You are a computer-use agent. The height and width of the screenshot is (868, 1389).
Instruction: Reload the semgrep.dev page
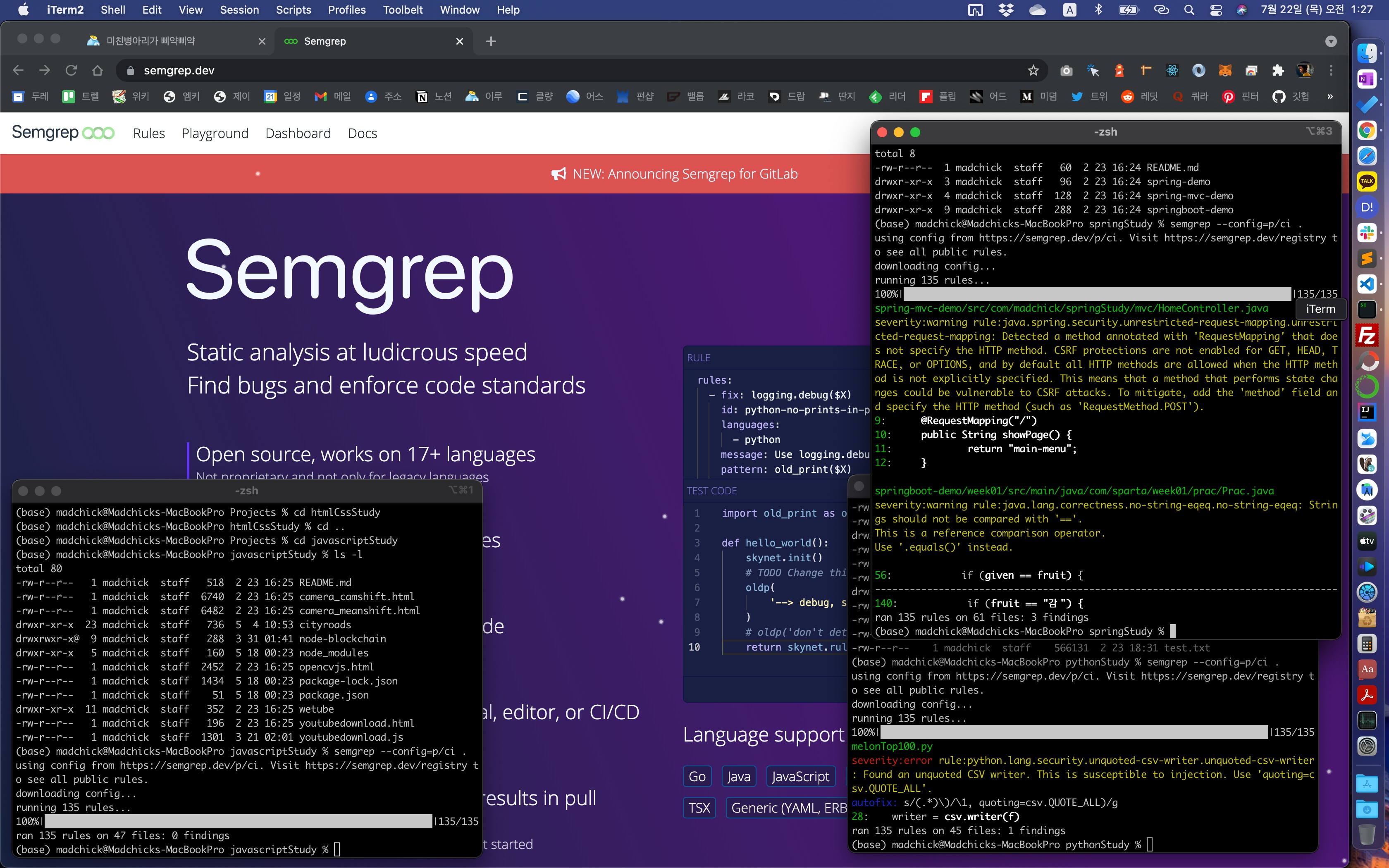71,71
